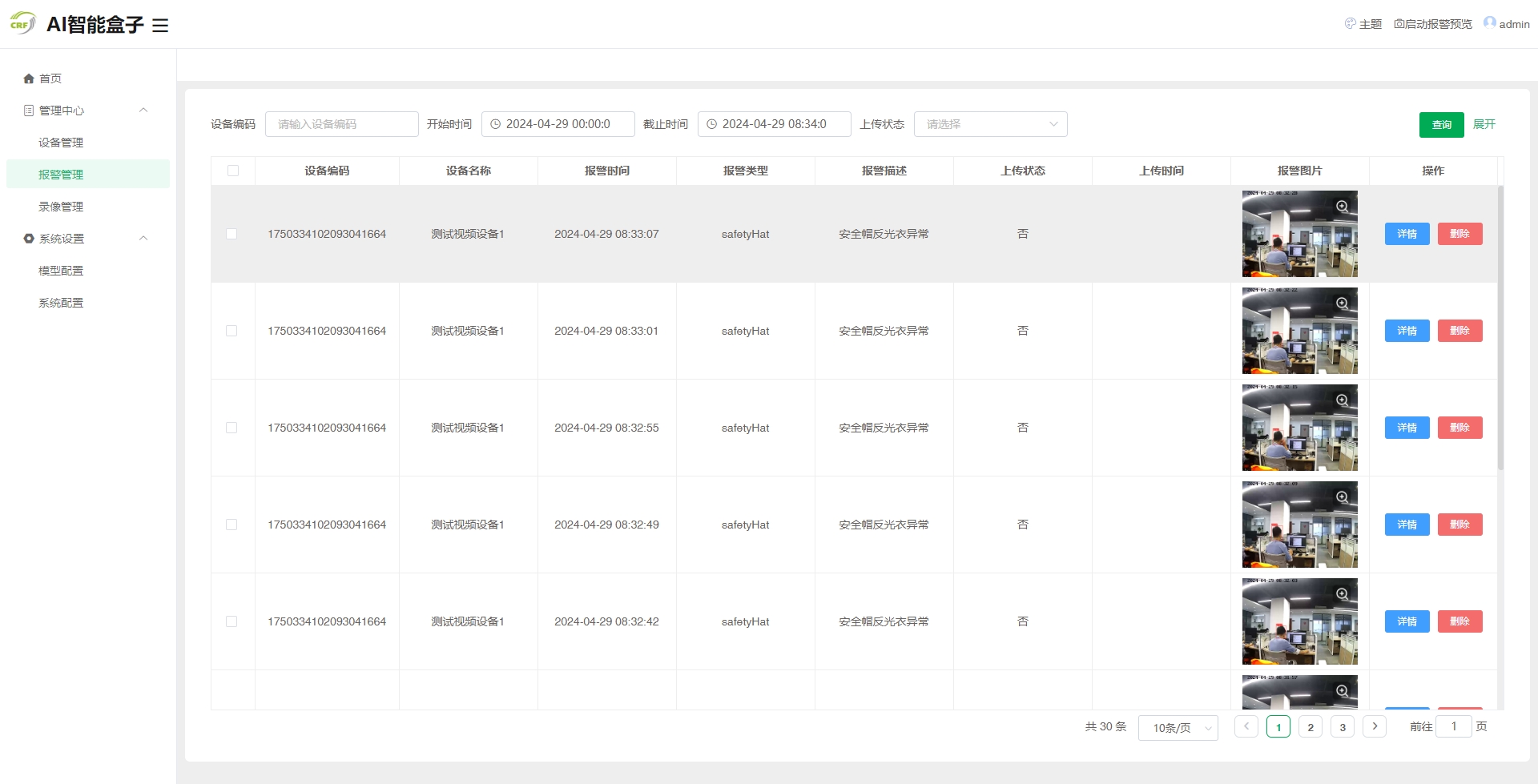Open the 10条/页 page size dropdown
The image size is (1538, 784).
(1178, 728)
